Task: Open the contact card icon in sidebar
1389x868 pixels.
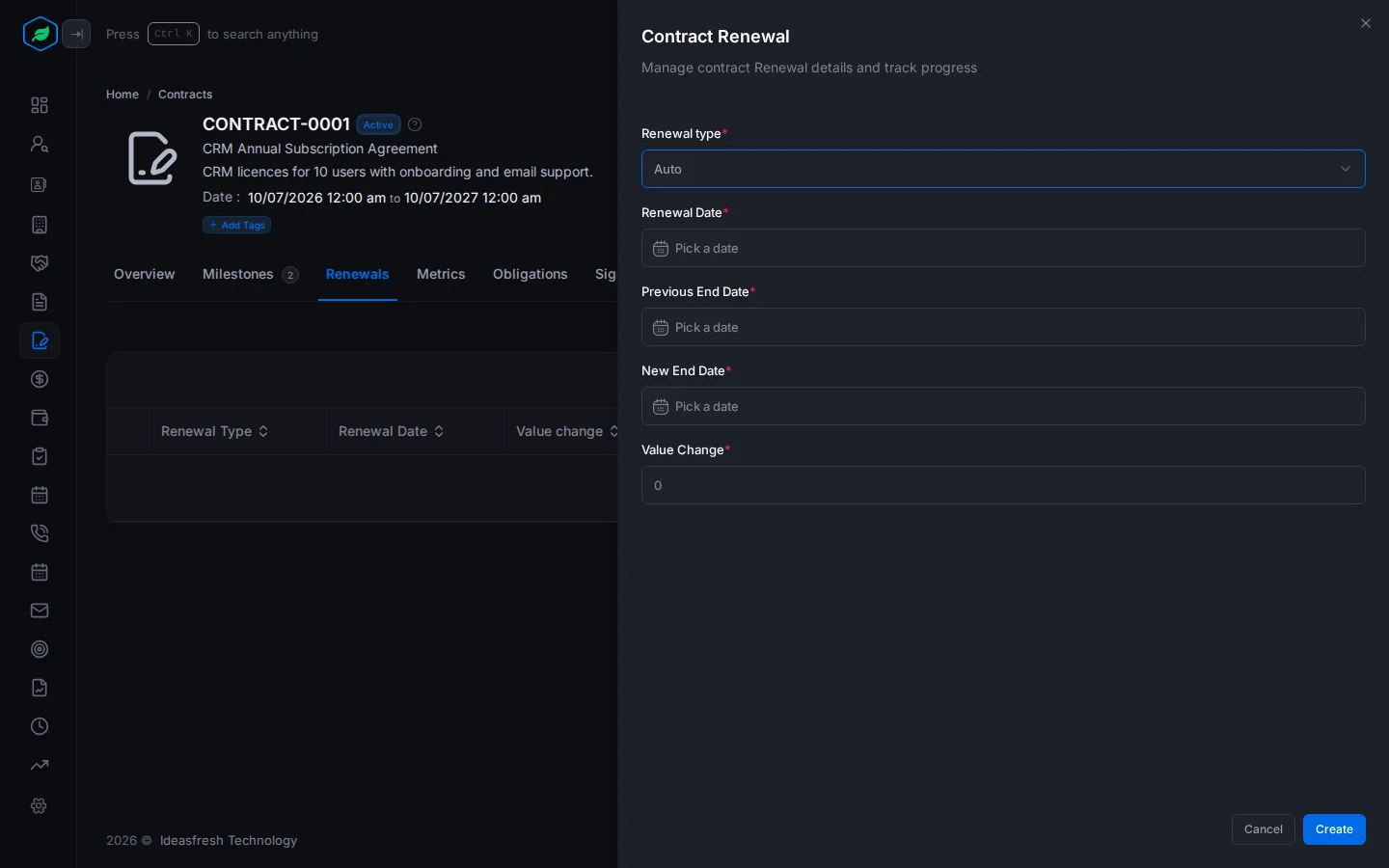Action: [x=40, y=184]
